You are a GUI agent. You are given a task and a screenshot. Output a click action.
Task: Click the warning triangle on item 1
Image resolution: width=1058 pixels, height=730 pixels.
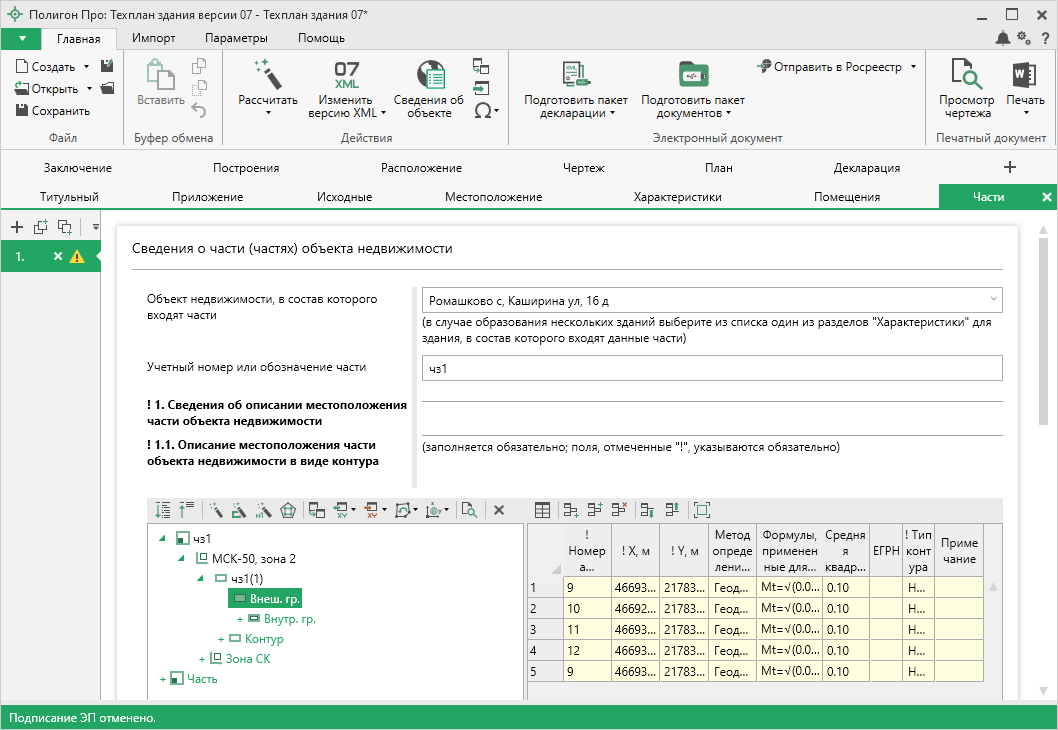coord(77,257)
